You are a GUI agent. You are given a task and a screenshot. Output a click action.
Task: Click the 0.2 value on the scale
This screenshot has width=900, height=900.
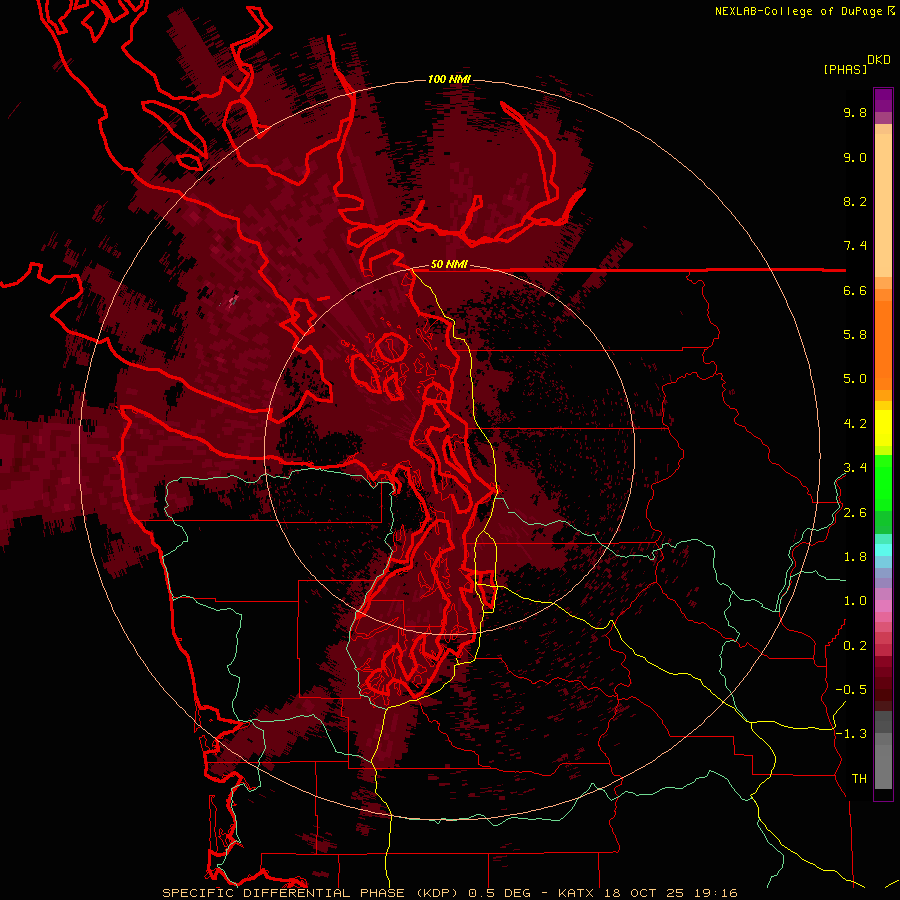(855, 646)
